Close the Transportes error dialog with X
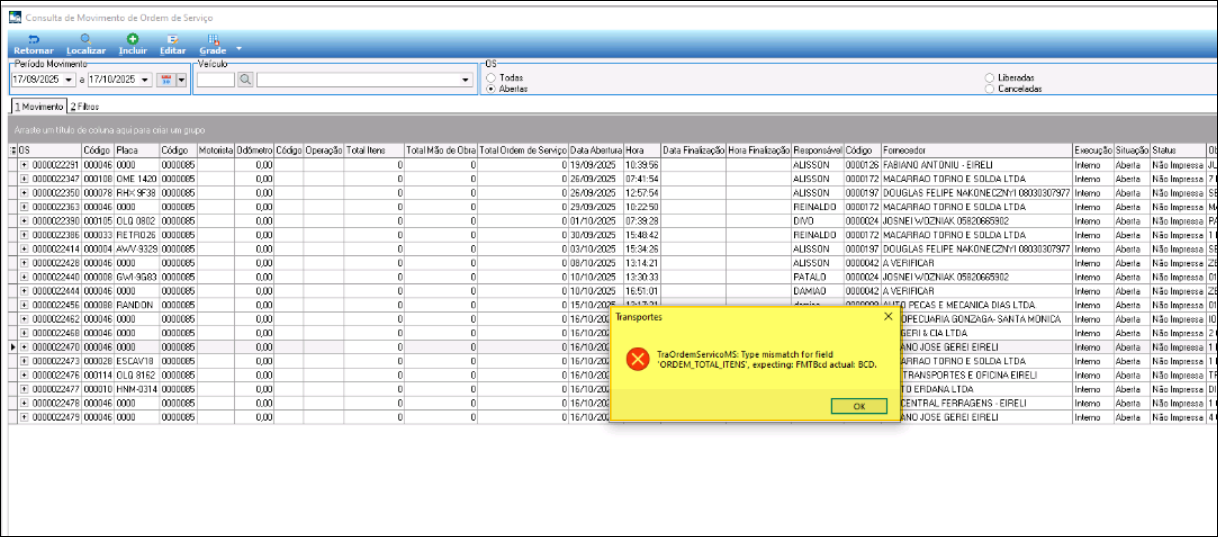The width and height of the screenshot is (1218, 537). [888, 316]
